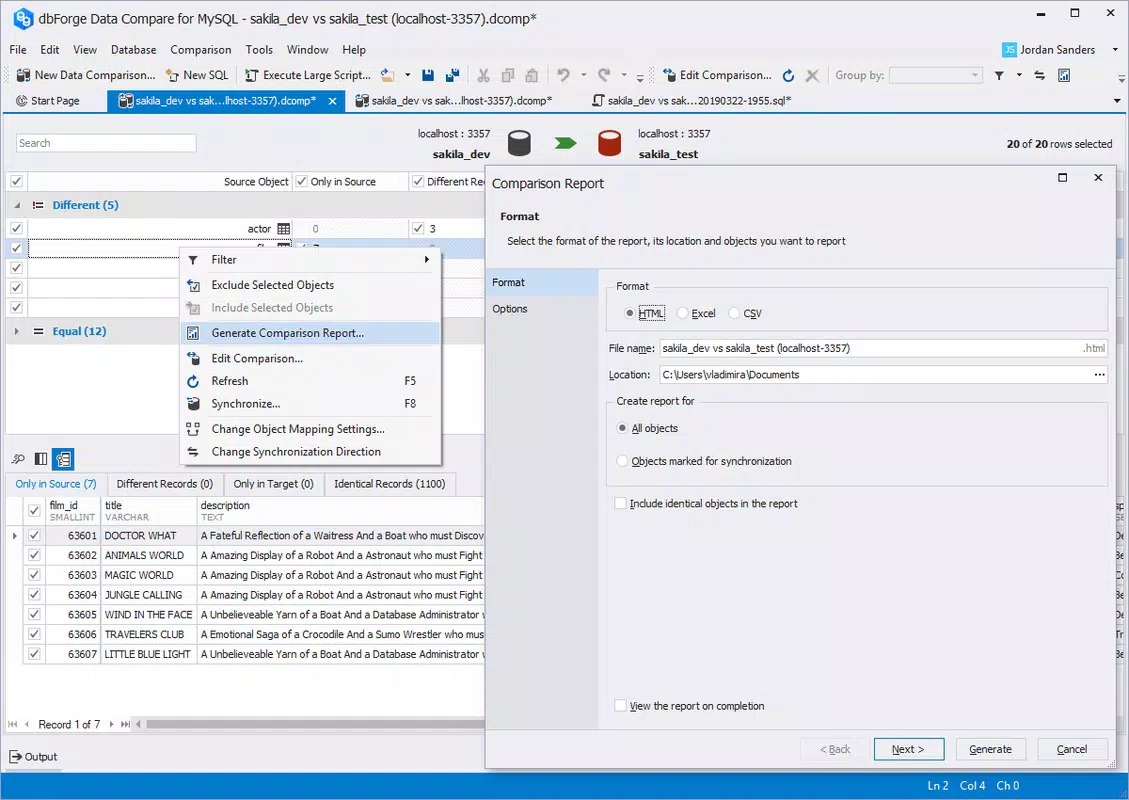Click the swap direction arrows icon in the toolbar

(1040, 75)
